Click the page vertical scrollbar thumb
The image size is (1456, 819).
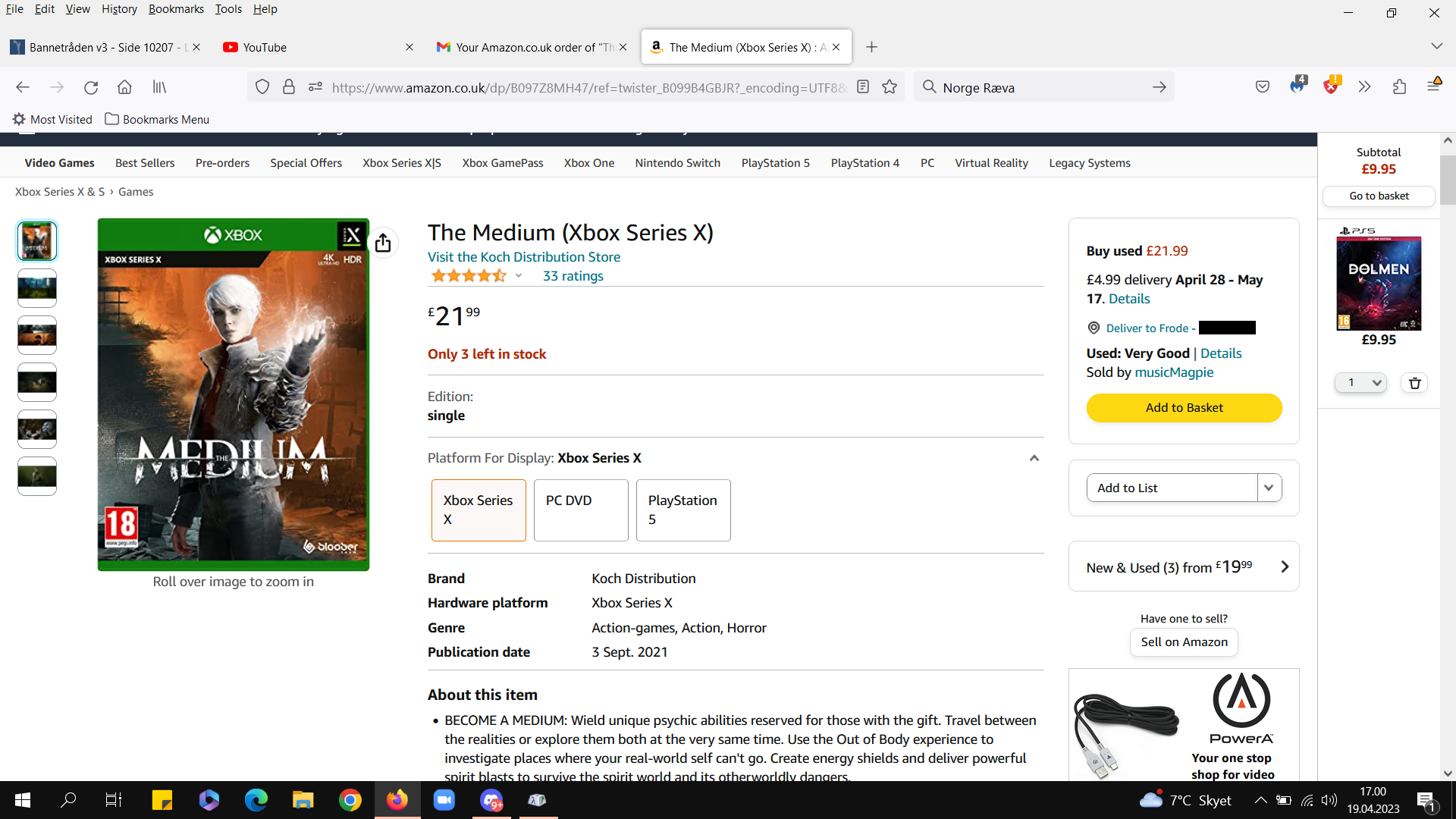1448,180
